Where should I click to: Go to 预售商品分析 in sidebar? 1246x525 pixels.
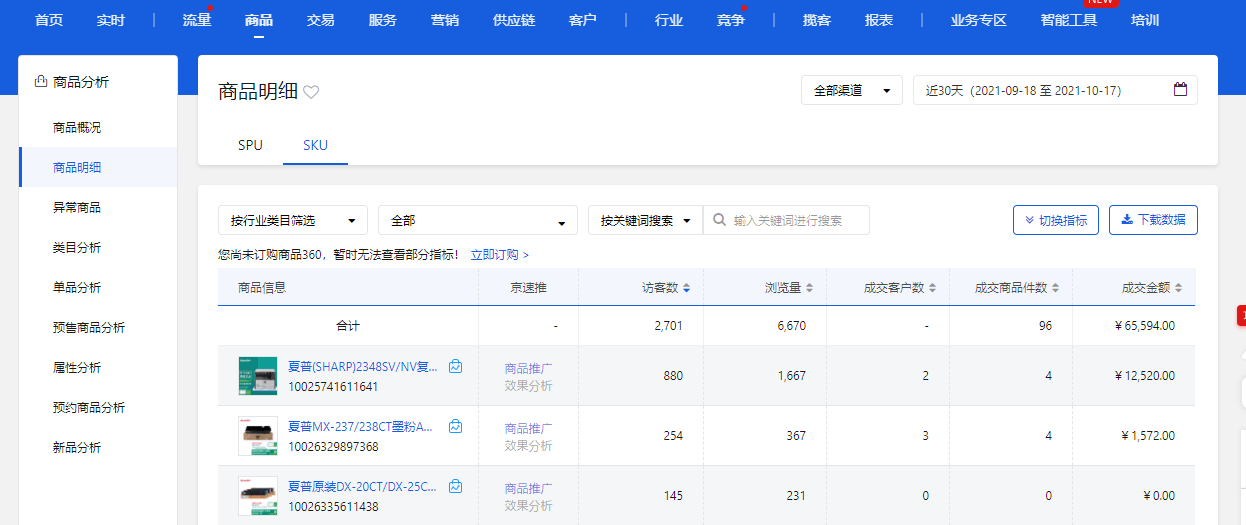tap(89, 328)
